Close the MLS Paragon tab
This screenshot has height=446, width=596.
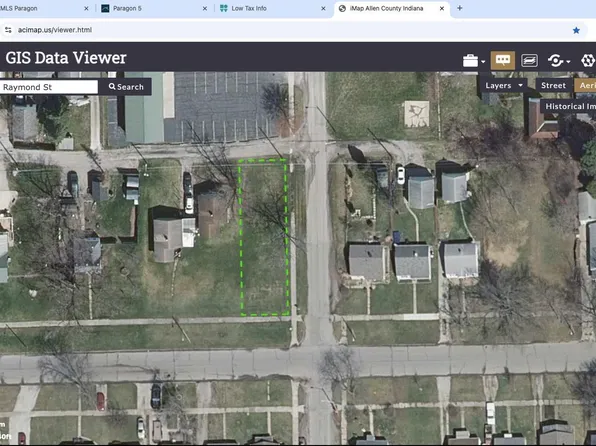pos(86,8)
